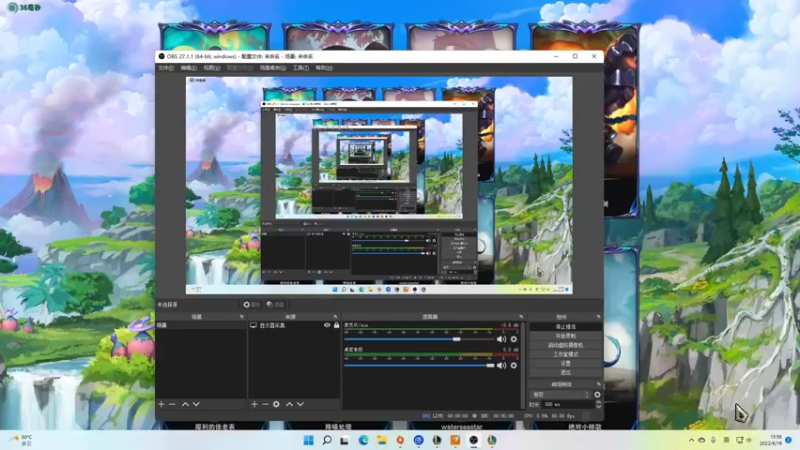
Task: Mute the desktop audio speaker icon
Action: 502,365
